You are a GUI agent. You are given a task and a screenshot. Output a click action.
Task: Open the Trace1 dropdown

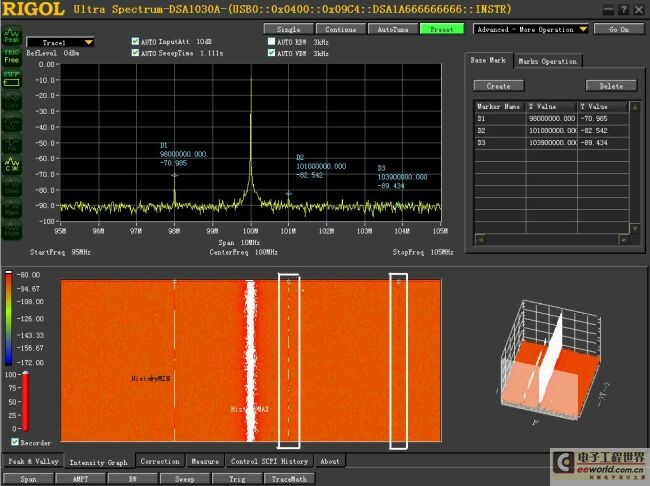61,43
